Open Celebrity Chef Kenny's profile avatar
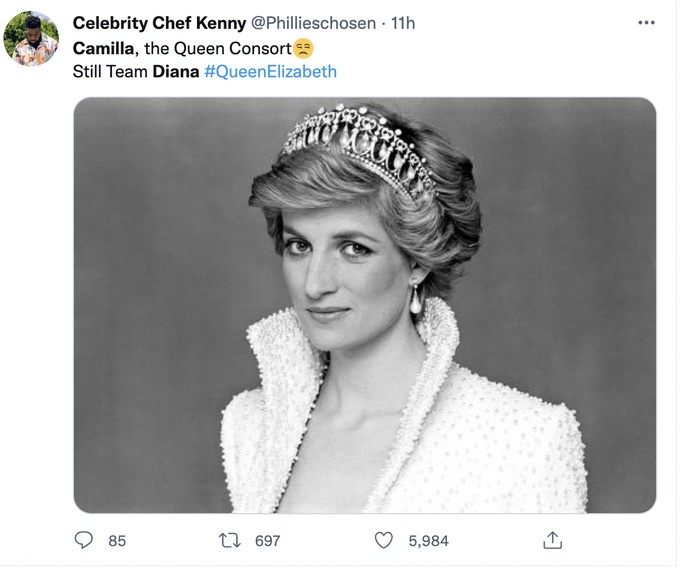Screen dimensions: 700x568 (31, 39)
